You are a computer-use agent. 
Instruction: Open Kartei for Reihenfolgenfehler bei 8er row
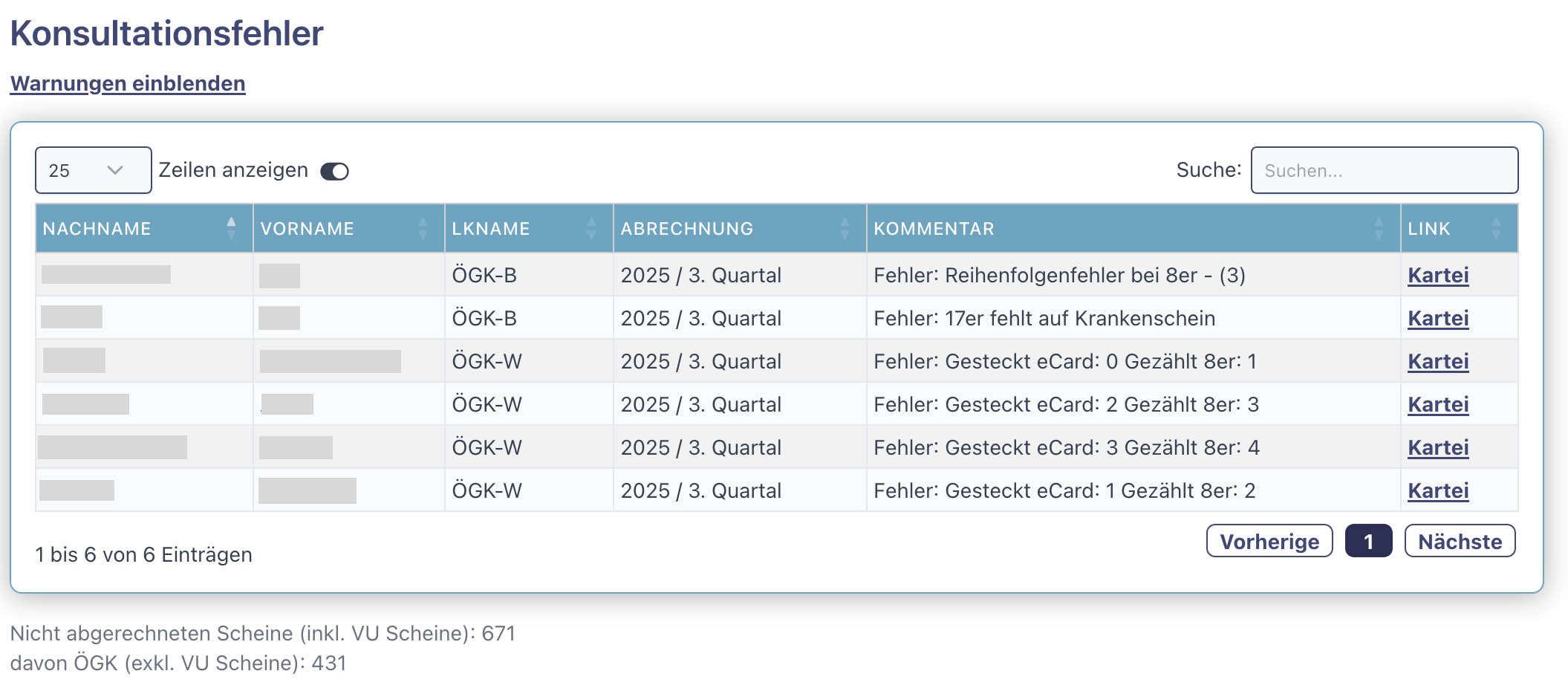tap(1438, 276)
